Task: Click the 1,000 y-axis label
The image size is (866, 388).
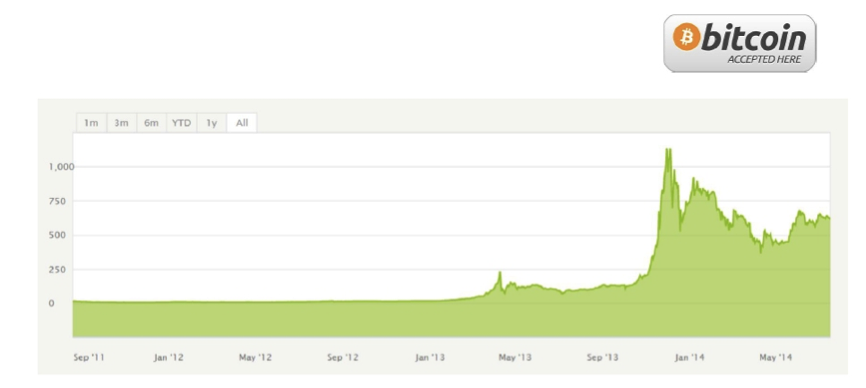Action: pos(61,167)
